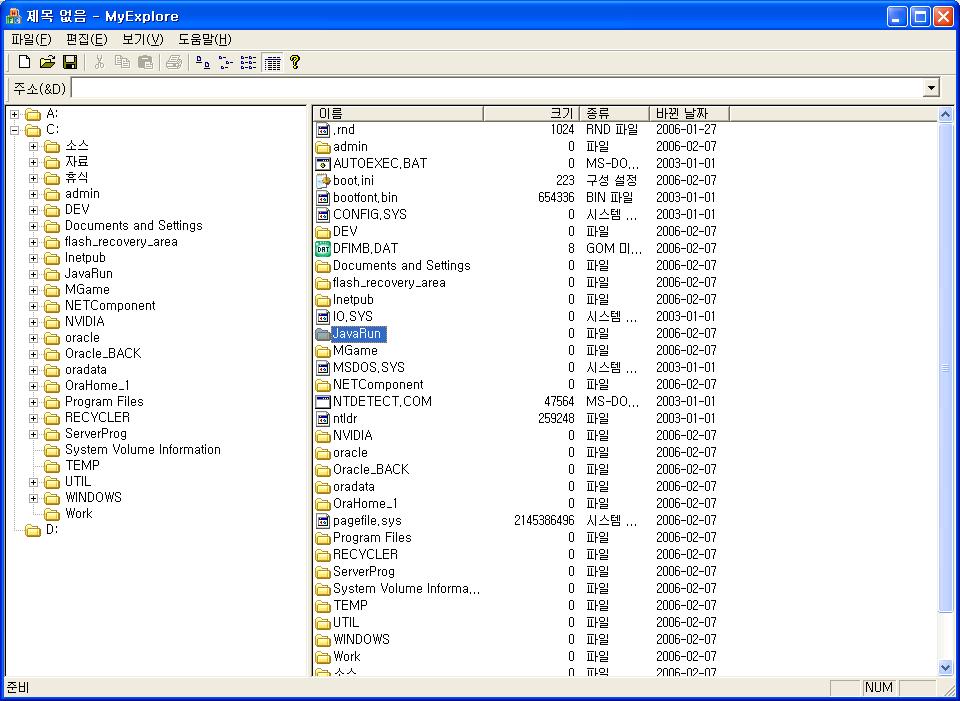960x701 pixels.
Task: Create a new document
Action: pyautogui.click(x=24, y=62)
